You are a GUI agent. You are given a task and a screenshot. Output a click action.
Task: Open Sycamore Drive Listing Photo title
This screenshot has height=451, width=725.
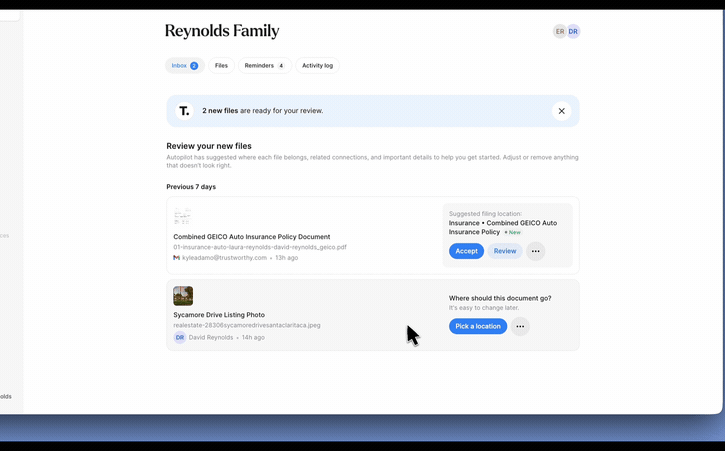tap(219, 315)
